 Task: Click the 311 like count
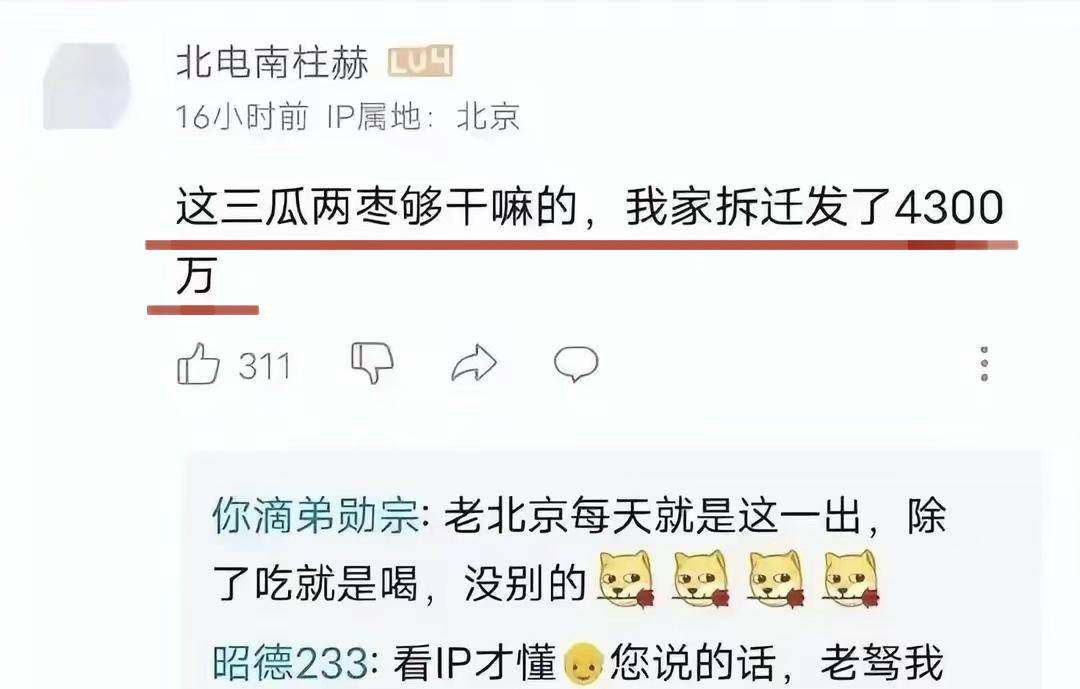pos(265,366)
